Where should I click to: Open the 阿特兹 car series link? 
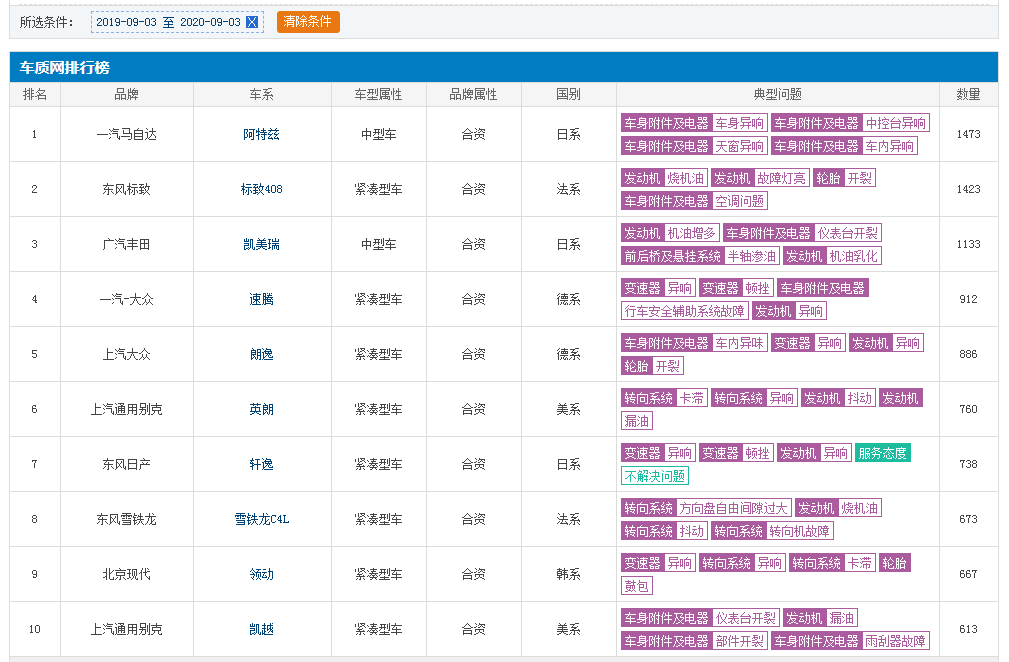[x=261, y=134]
